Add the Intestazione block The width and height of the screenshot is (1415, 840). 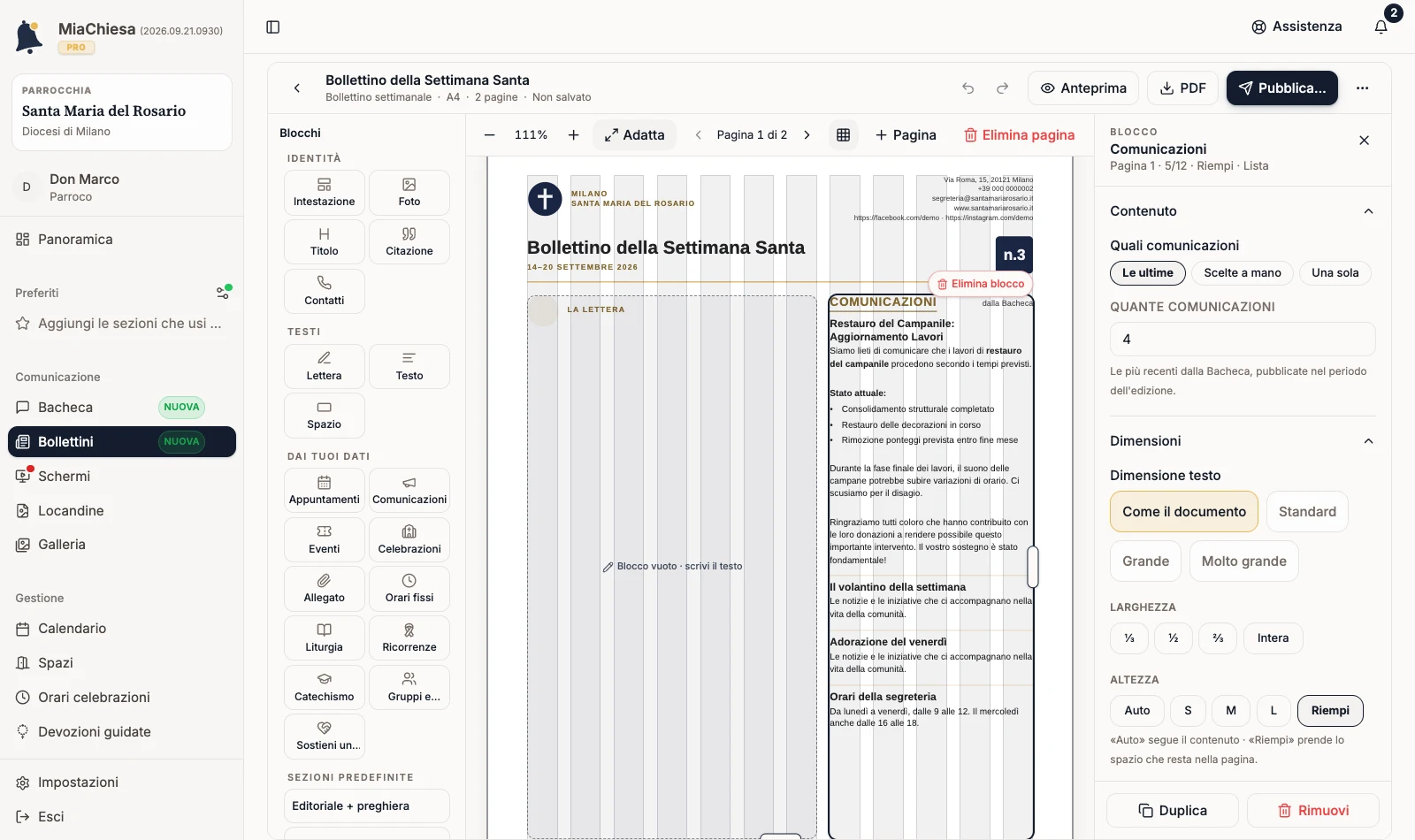click(325, 193)
